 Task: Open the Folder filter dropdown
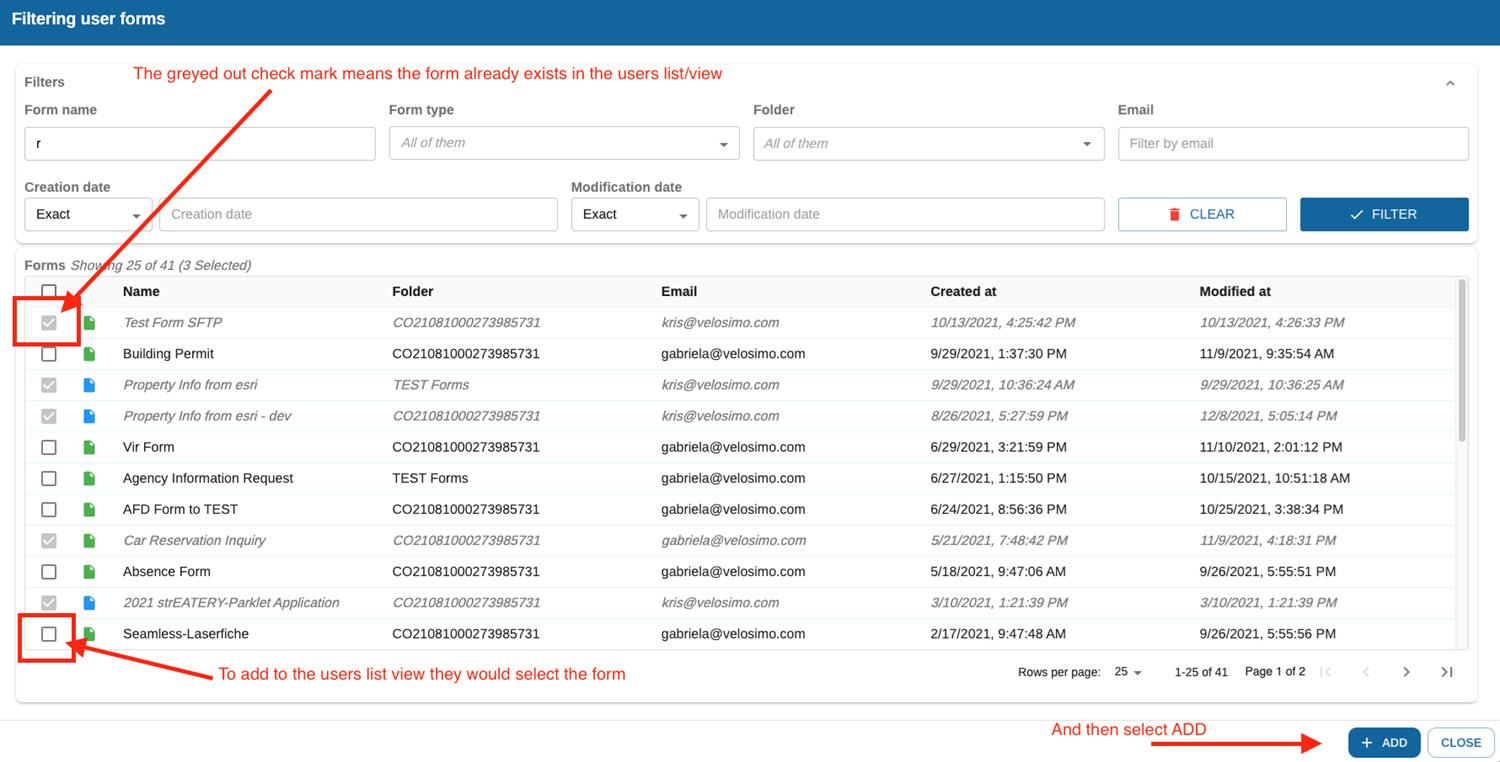coord(928,143)
